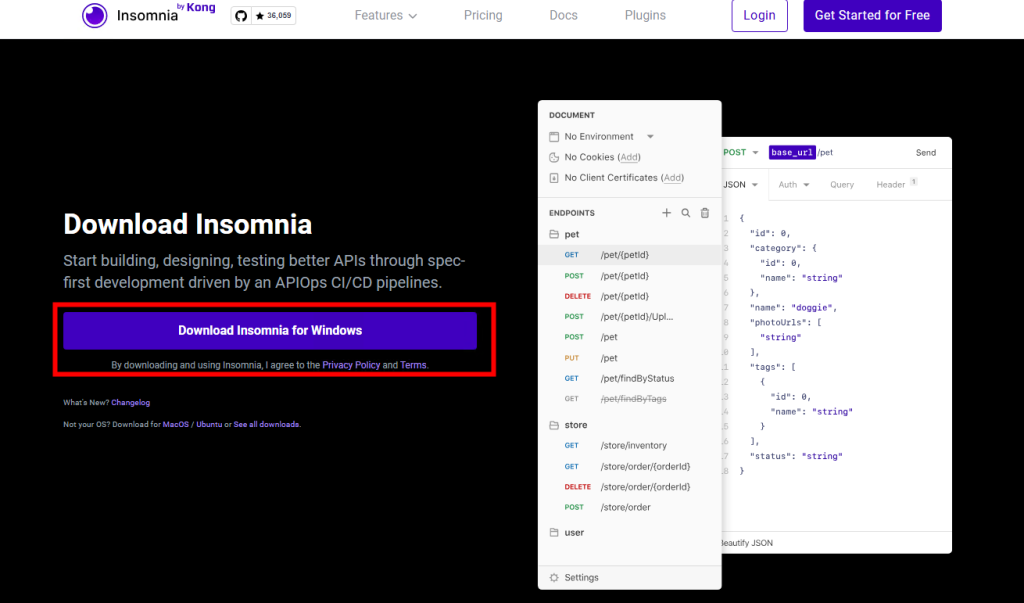Open the POST method dropdown
1024x603 pixels.
pyautogui.click(x=741, y=152)
